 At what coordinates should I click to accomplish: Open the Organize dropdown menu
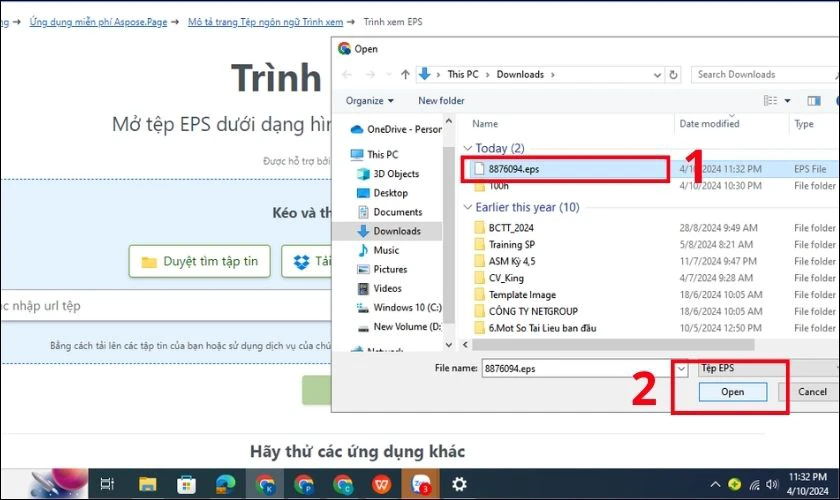(x=370, y=101)
